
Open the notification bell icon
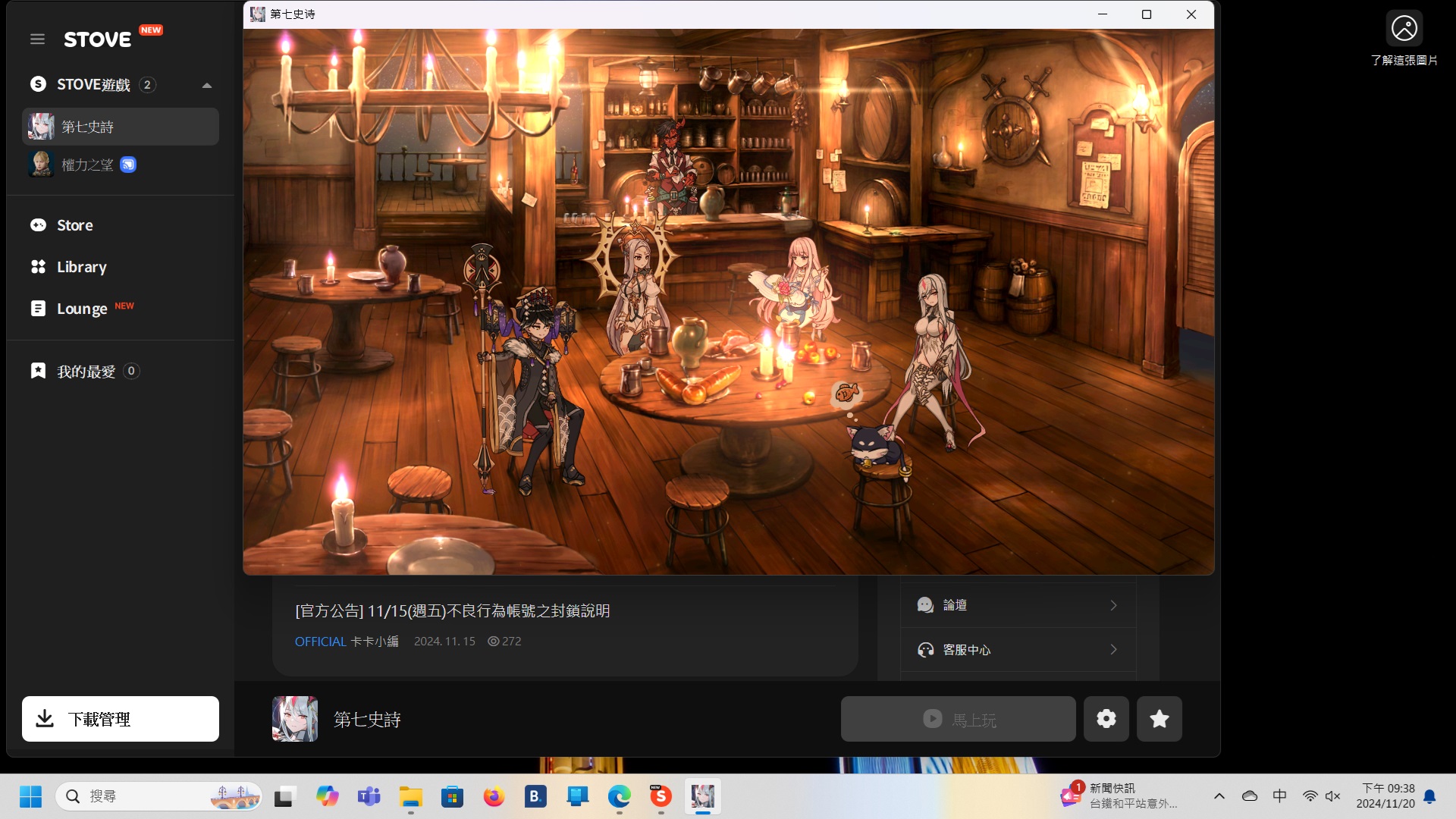click(1429, 796)
